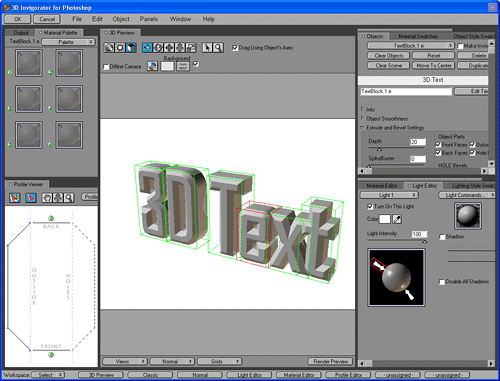Select the arrow pointer tool in 3D Preview
The width and height of the screenshot is (500, 381).
[207, 48]
